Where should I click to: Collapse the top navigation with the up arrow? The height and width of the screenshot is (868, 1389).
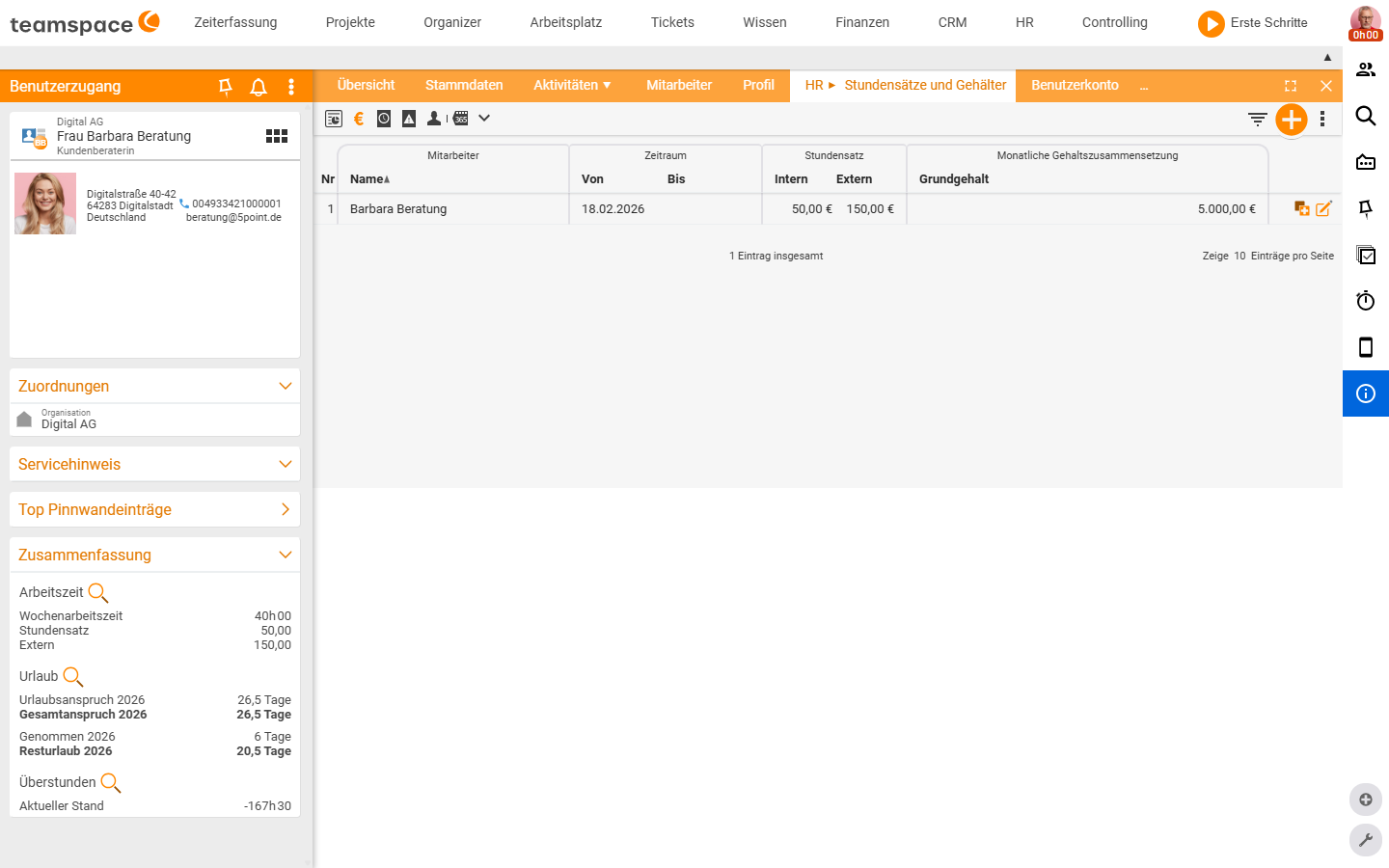coord(1327,58)
